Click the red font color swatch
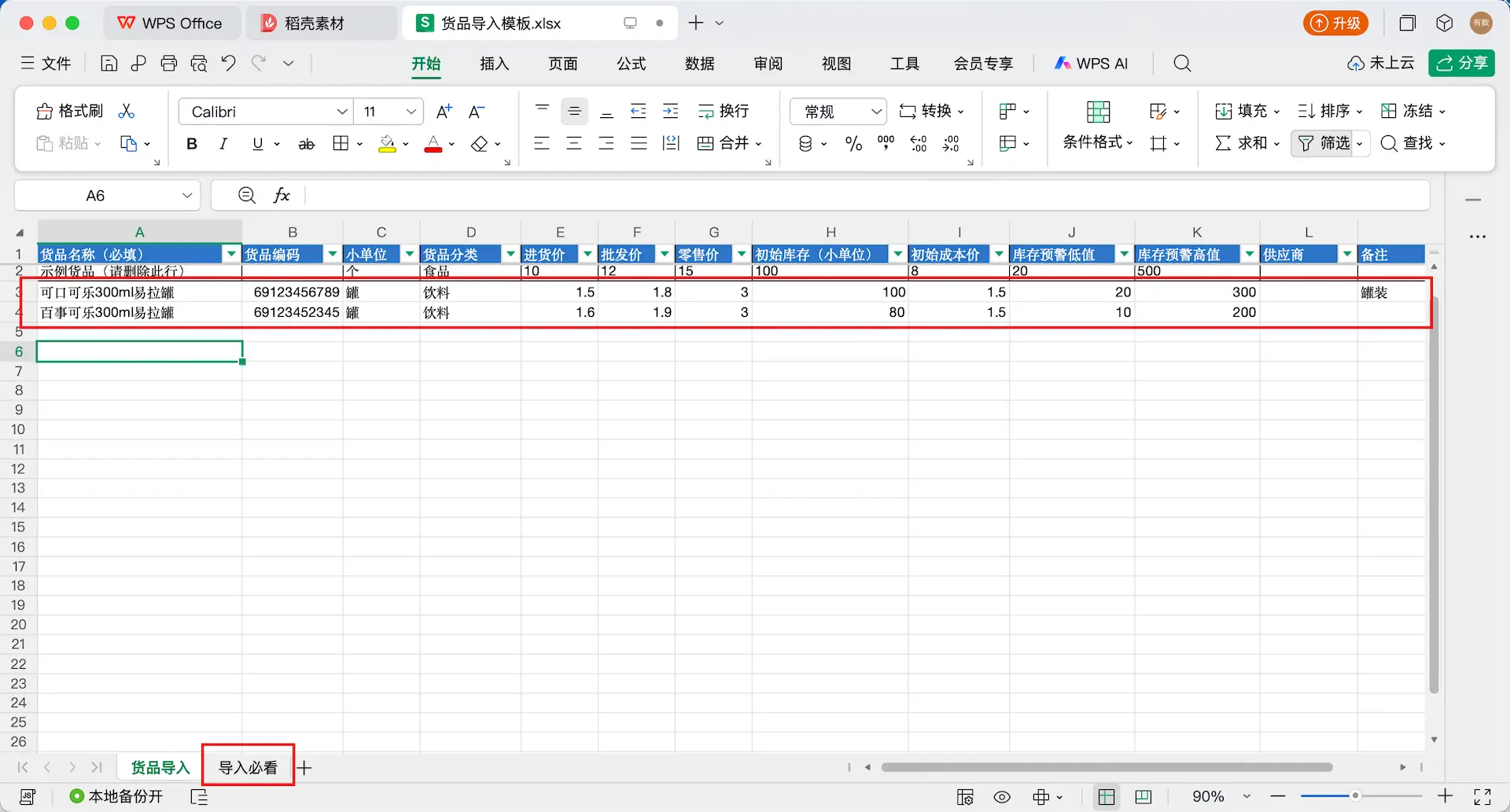 pos(433,144)
